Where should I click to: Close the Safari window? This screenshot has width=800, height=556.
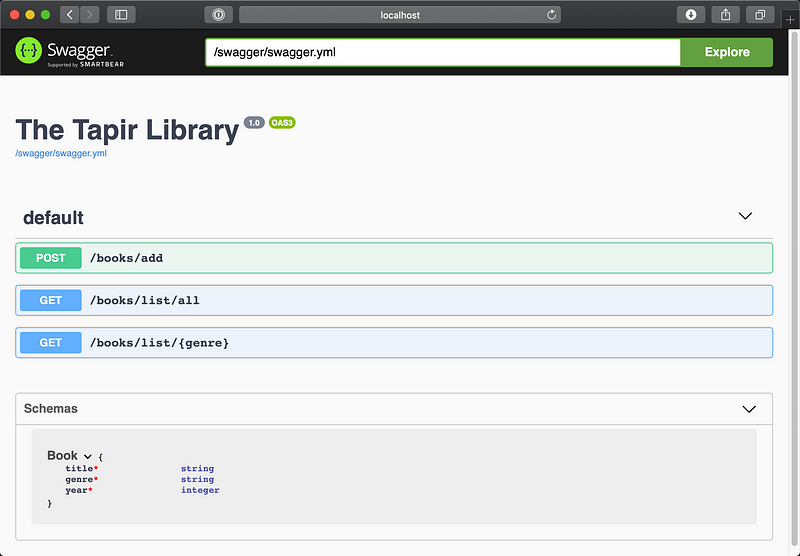pyautogui.click(x=14, y=15)
